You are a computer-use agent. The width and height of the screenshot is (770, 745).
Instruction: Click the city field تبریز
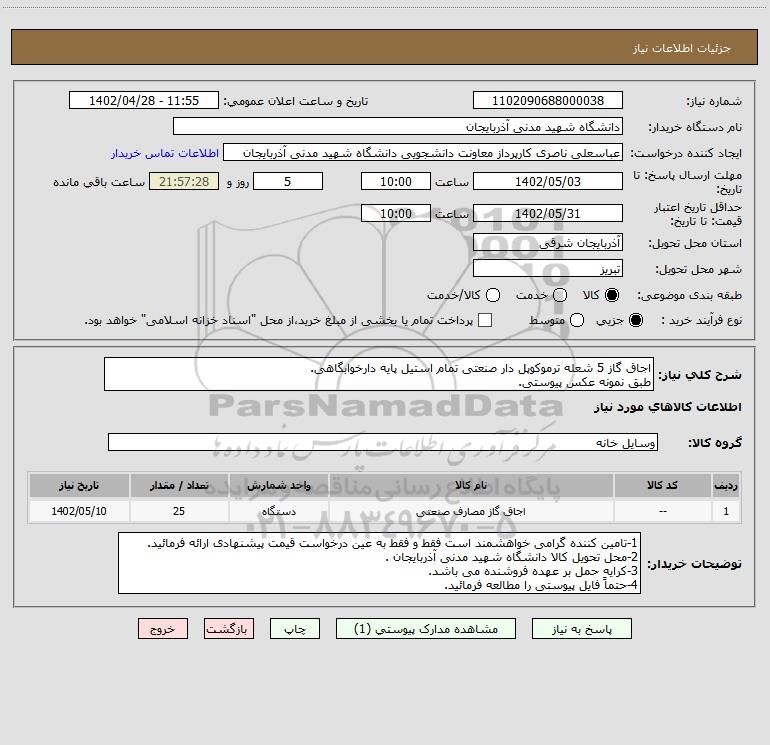coord(548,268)
